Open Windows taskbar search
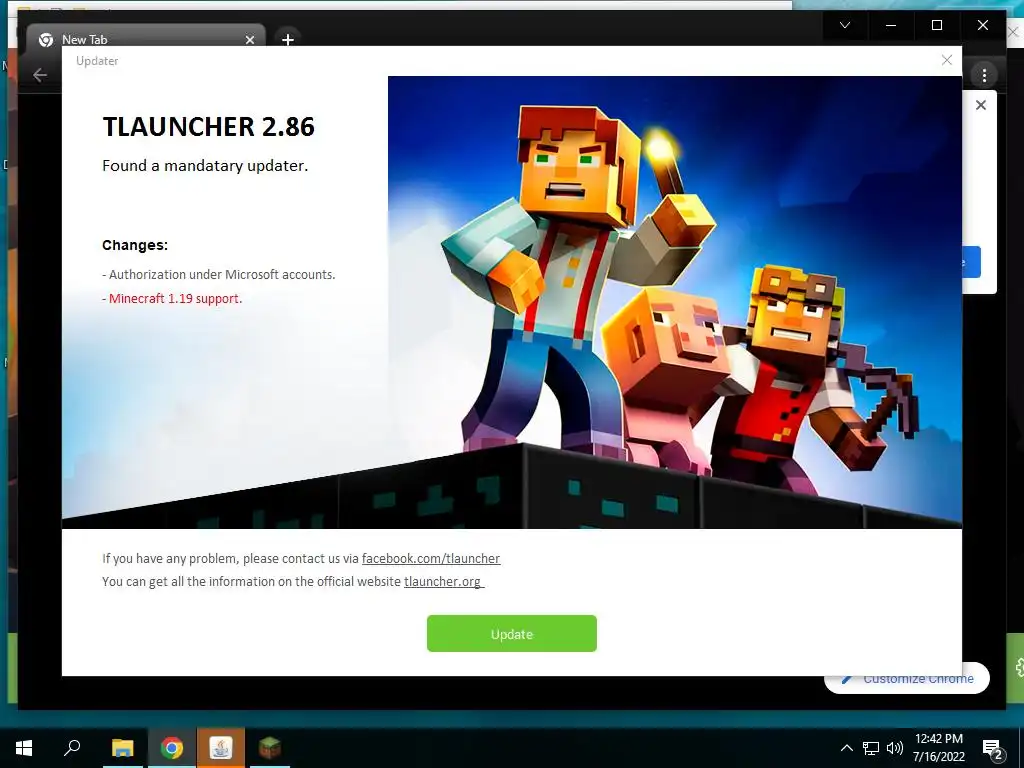Image resolution: width=1024 pixels, height=768 pixels. (72, 748)
